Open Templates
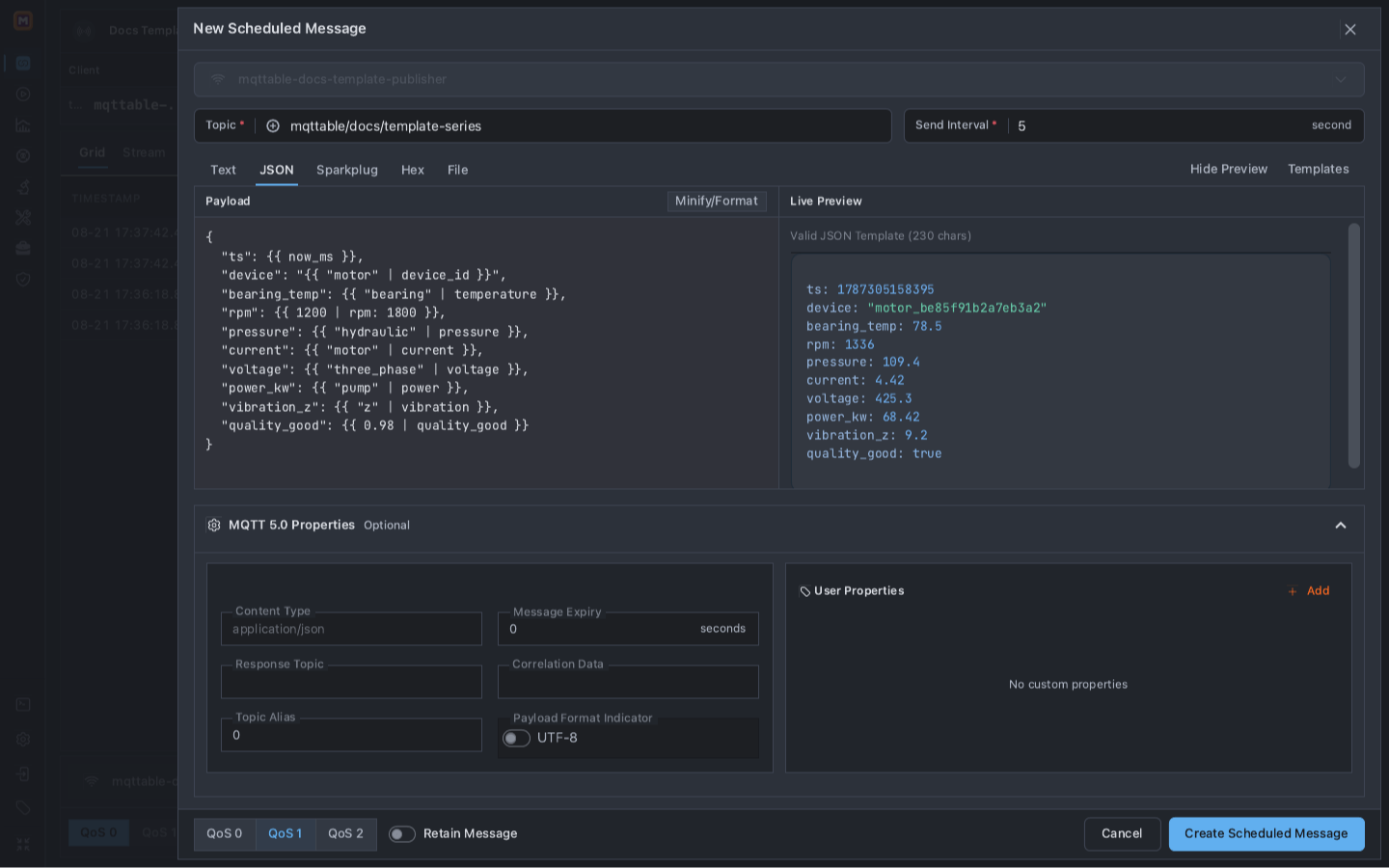 [1319, 169]
